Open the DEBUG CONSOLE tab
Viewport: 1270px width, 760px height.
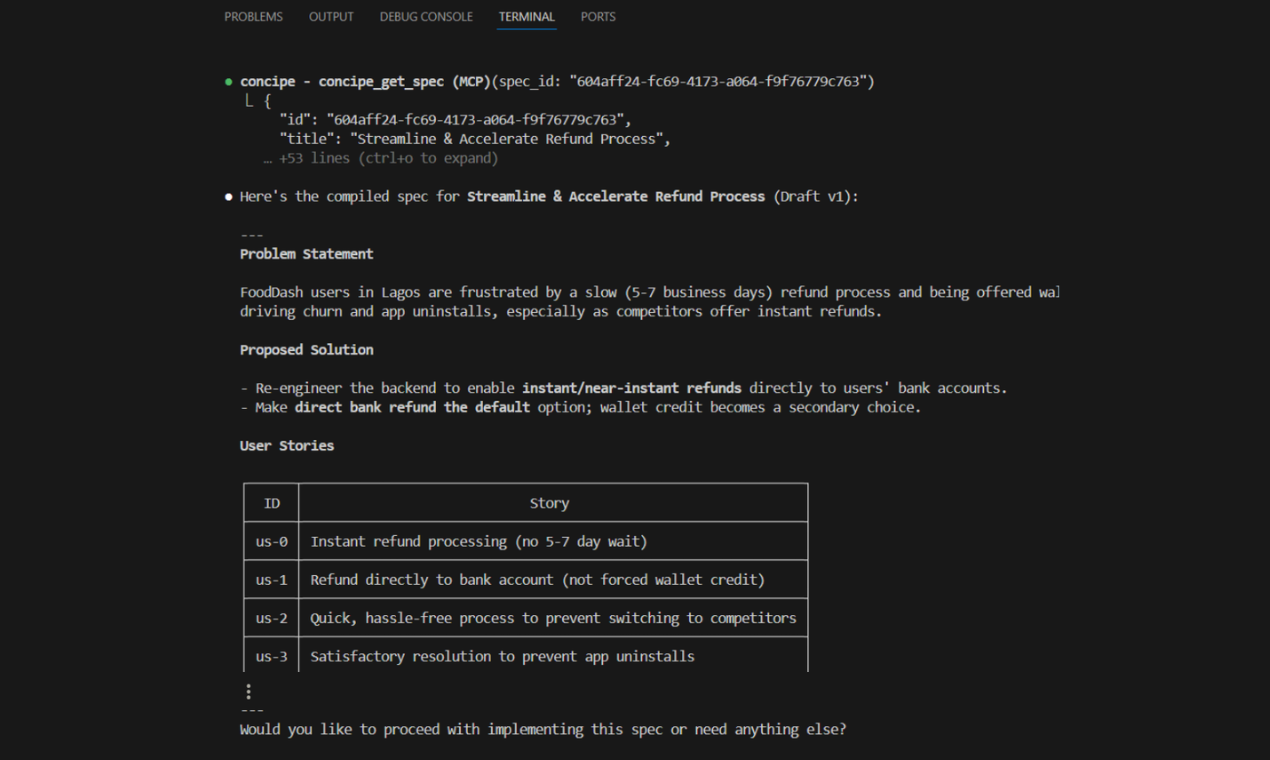426,17
